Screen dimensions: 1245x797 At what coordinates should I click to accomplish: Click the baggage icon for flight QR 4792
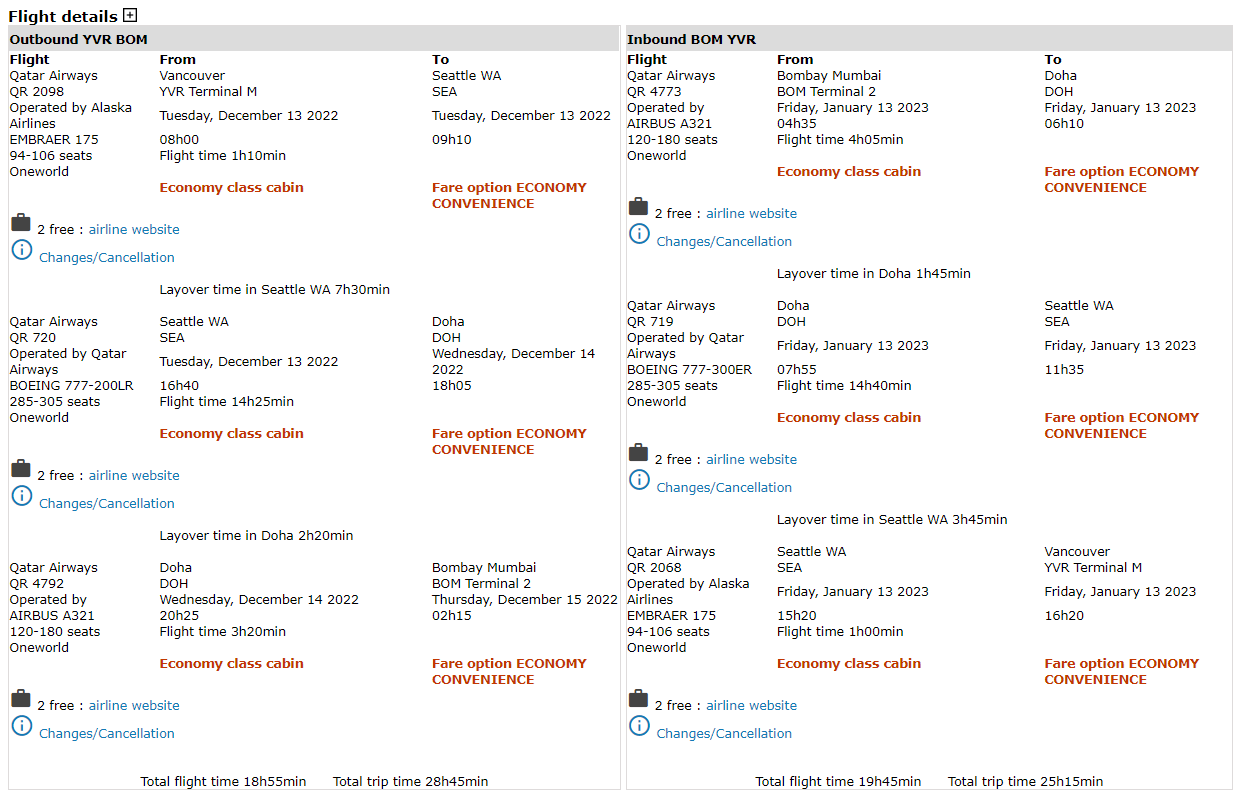[x=21, y=699]
